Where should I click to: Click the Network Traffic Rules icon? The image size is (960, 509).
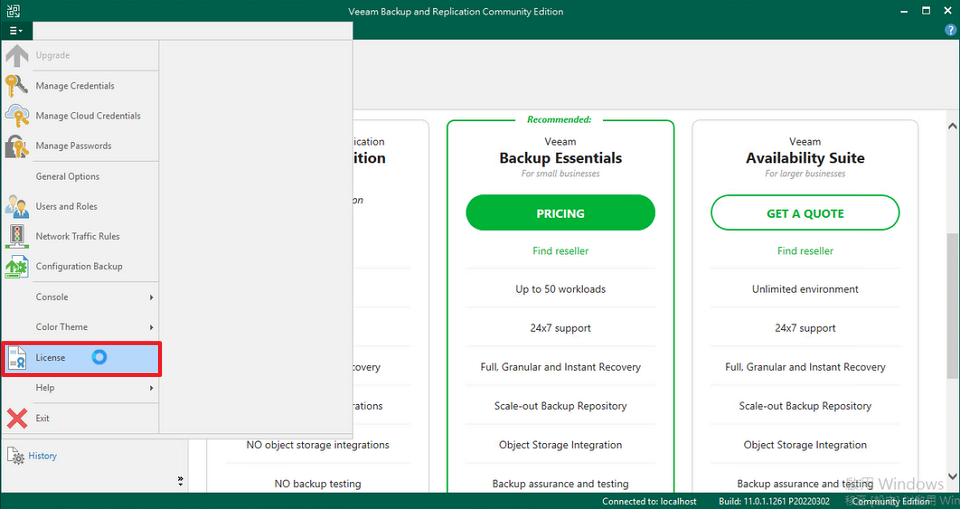tap(17, 236)
